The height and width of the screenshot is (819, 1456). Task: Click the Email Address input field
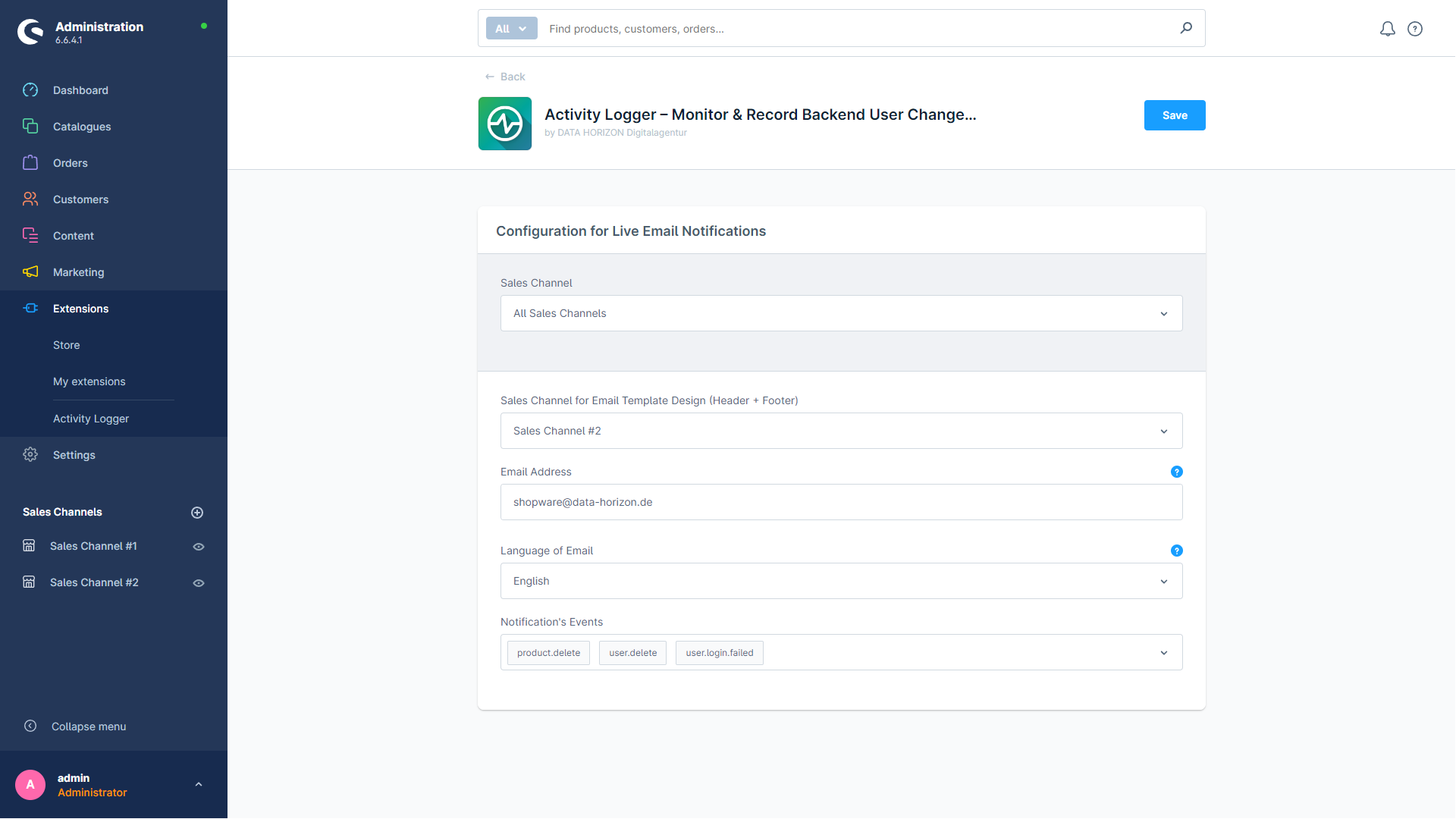pos(841,502)
